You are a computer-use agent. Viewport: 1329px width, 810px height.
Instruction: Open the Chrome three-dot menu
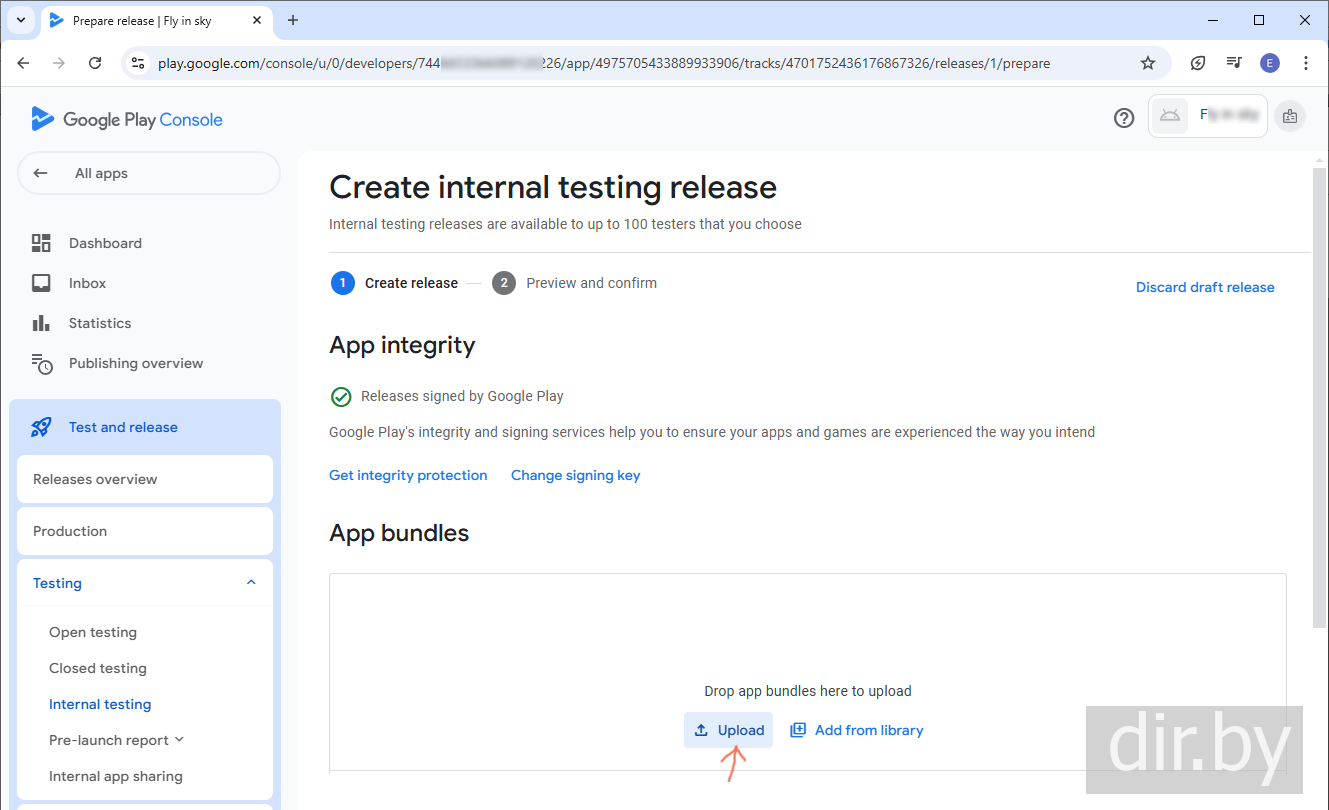(1306, 63)
